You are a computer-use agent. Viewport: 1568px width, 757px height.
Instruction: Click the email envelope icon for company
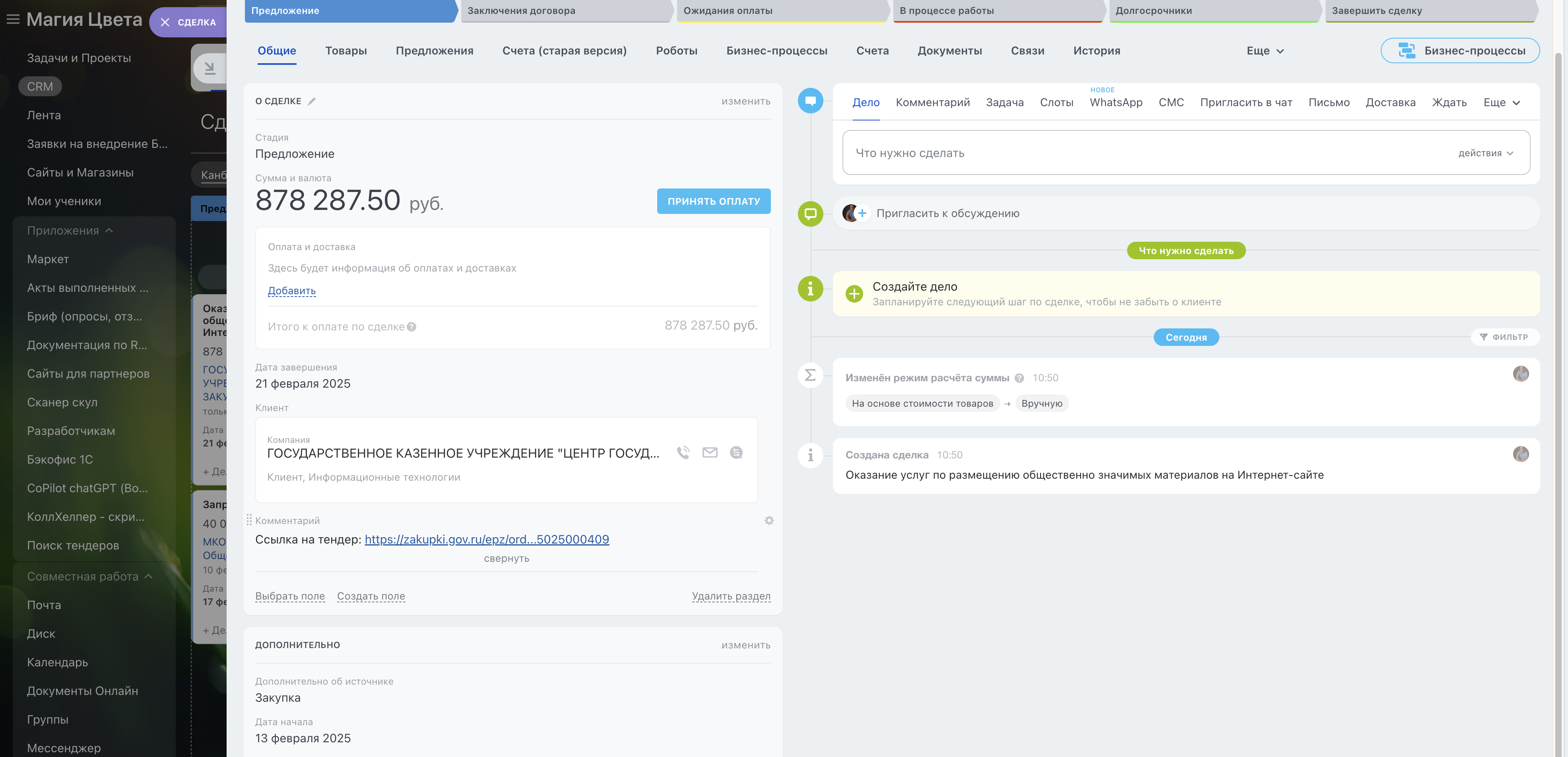pos(710,452)
